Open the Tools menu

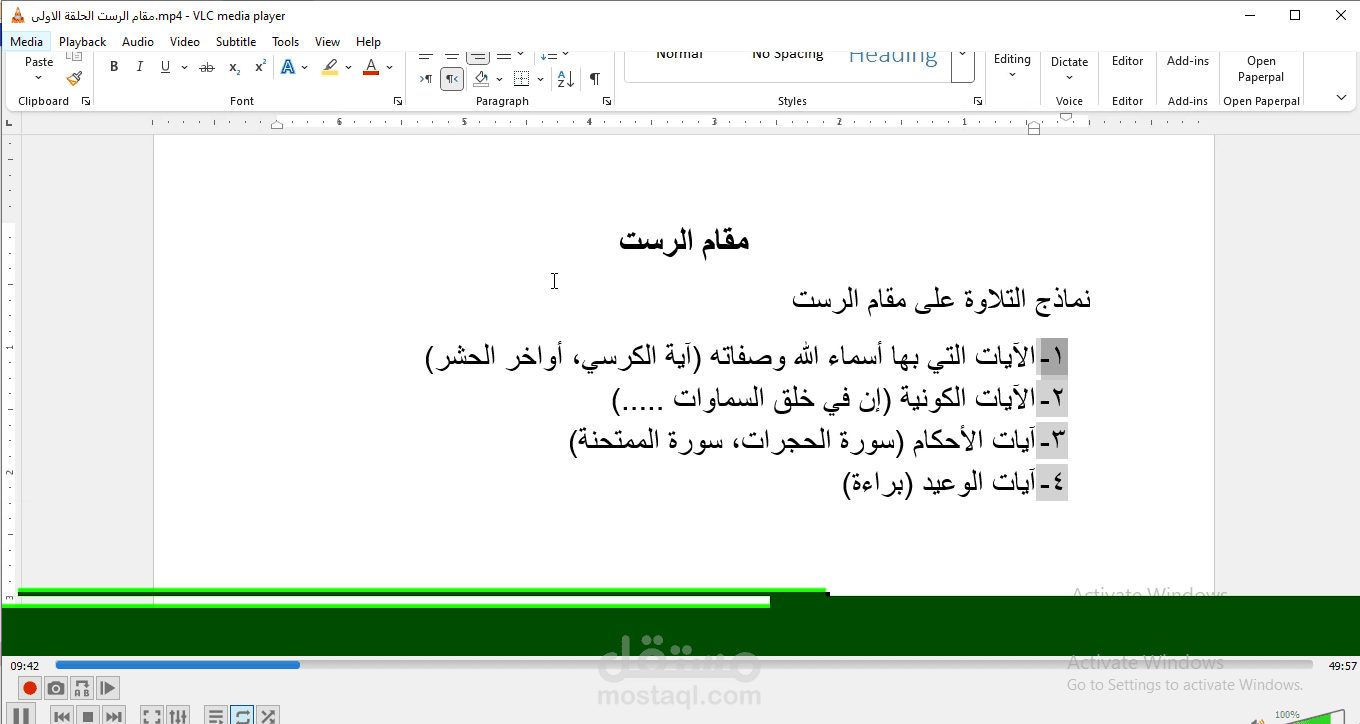tap(286, 42)
